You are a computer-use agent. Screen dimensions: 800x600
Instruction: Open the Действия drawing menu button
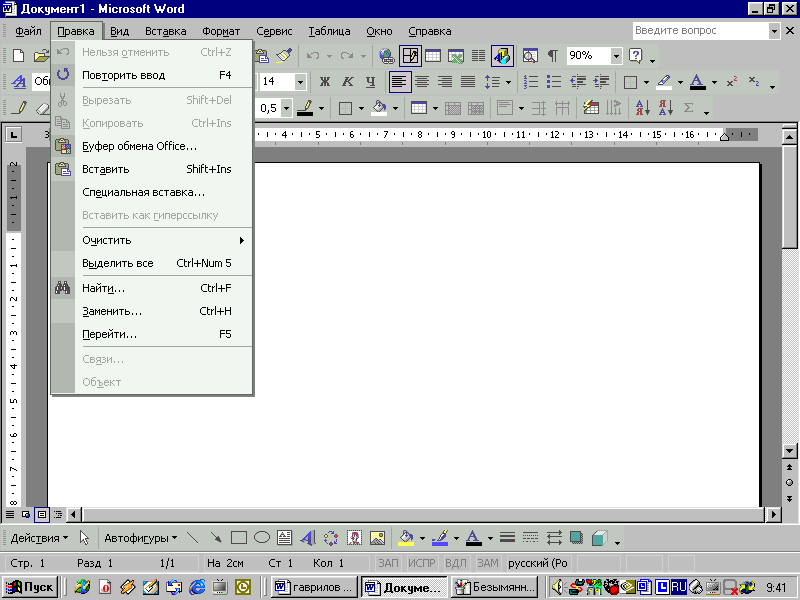pos(39,538)
